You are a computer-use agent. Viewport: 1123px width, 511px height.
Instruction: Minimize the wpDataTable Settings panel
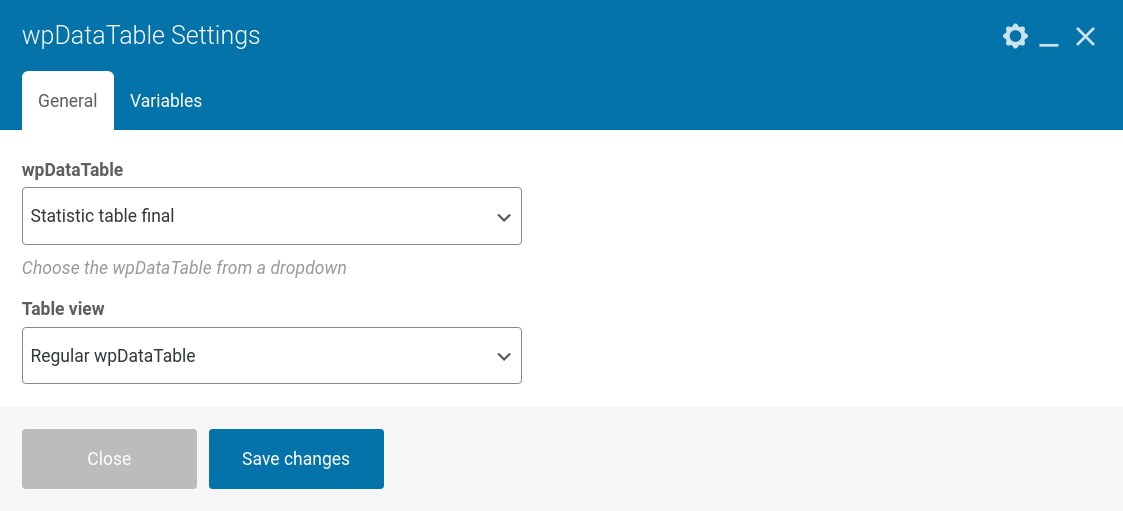click(x=1049, y=37)
